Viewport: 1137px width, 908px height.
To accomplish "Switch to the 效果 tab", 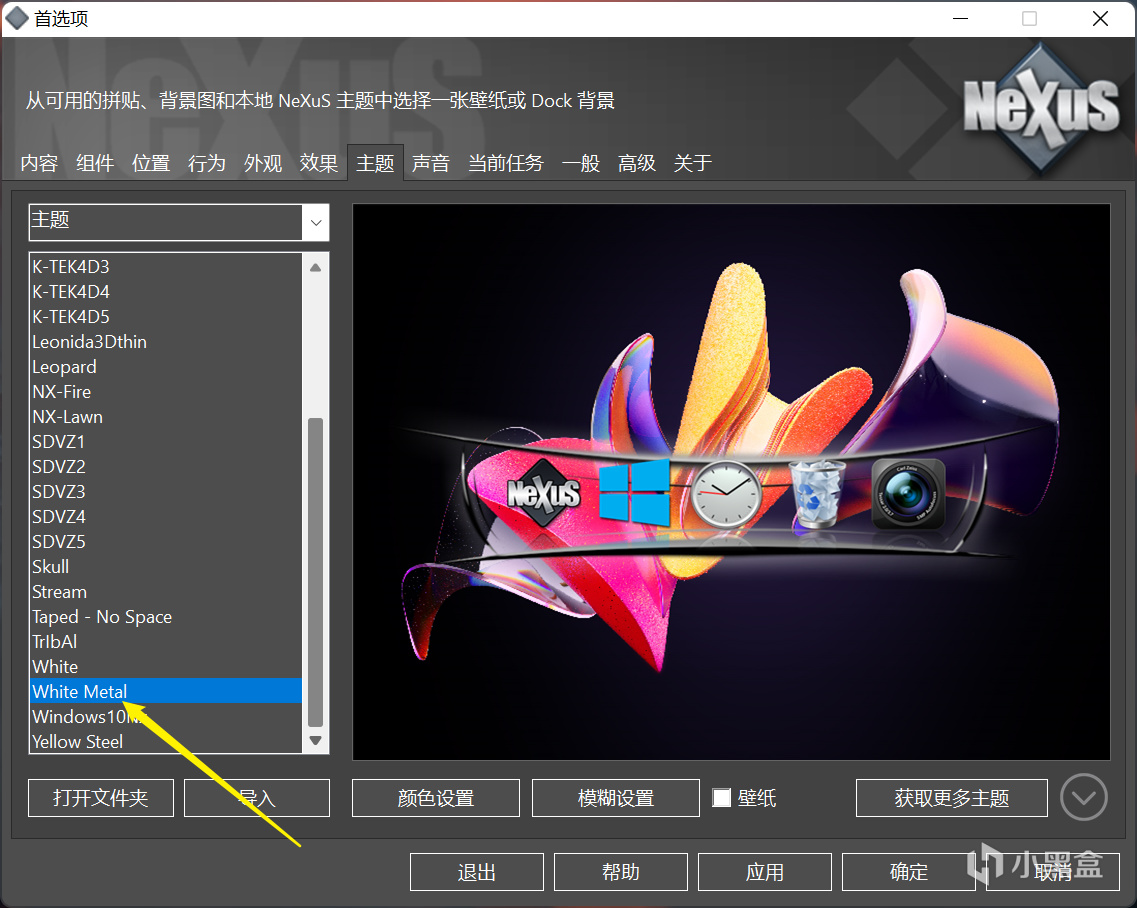I will (319, 163).
